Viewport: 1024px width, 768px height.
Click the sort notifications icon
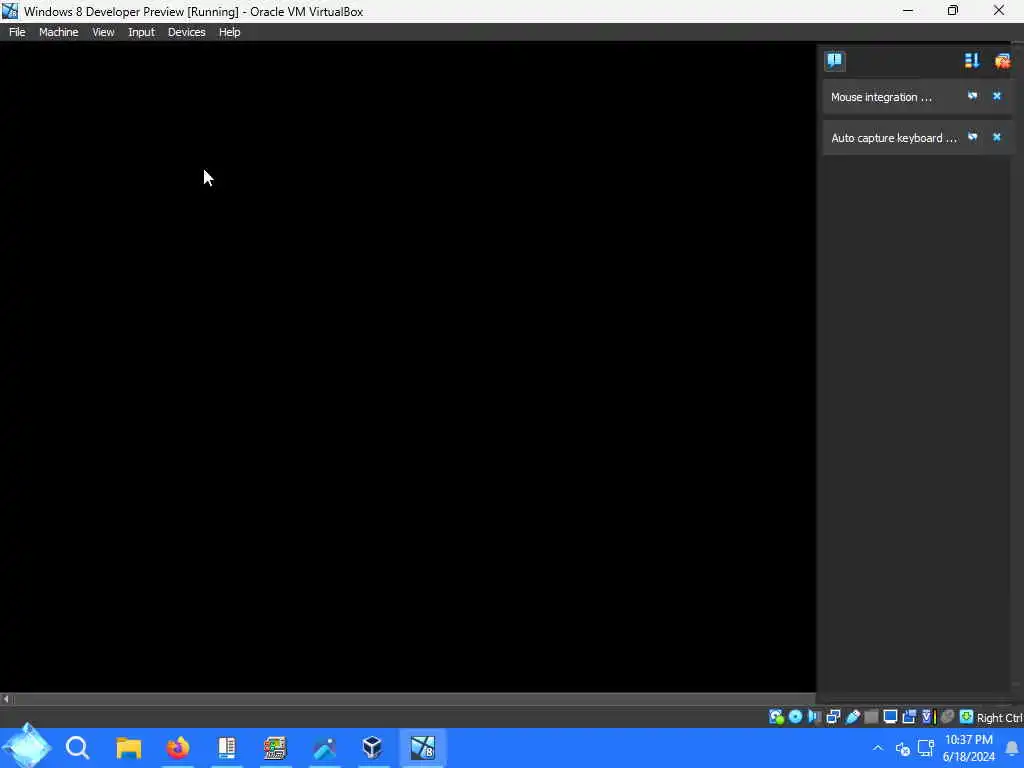[x=972, y=61]
